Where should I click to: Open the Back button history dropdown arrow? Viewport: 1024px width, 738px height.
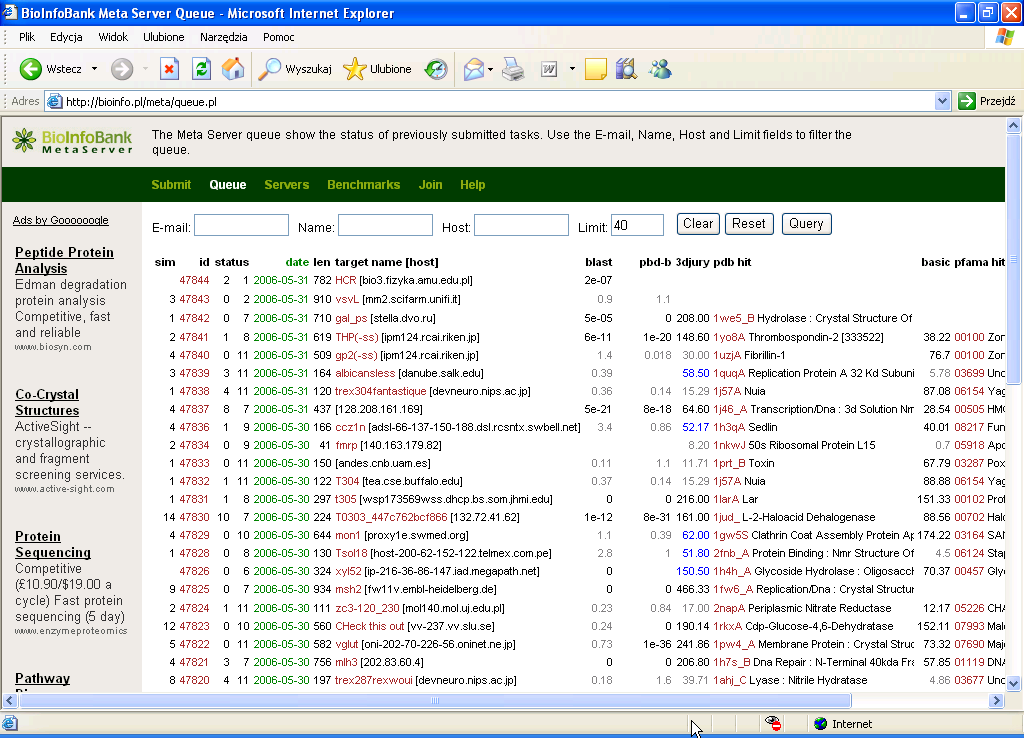(95, 69)
